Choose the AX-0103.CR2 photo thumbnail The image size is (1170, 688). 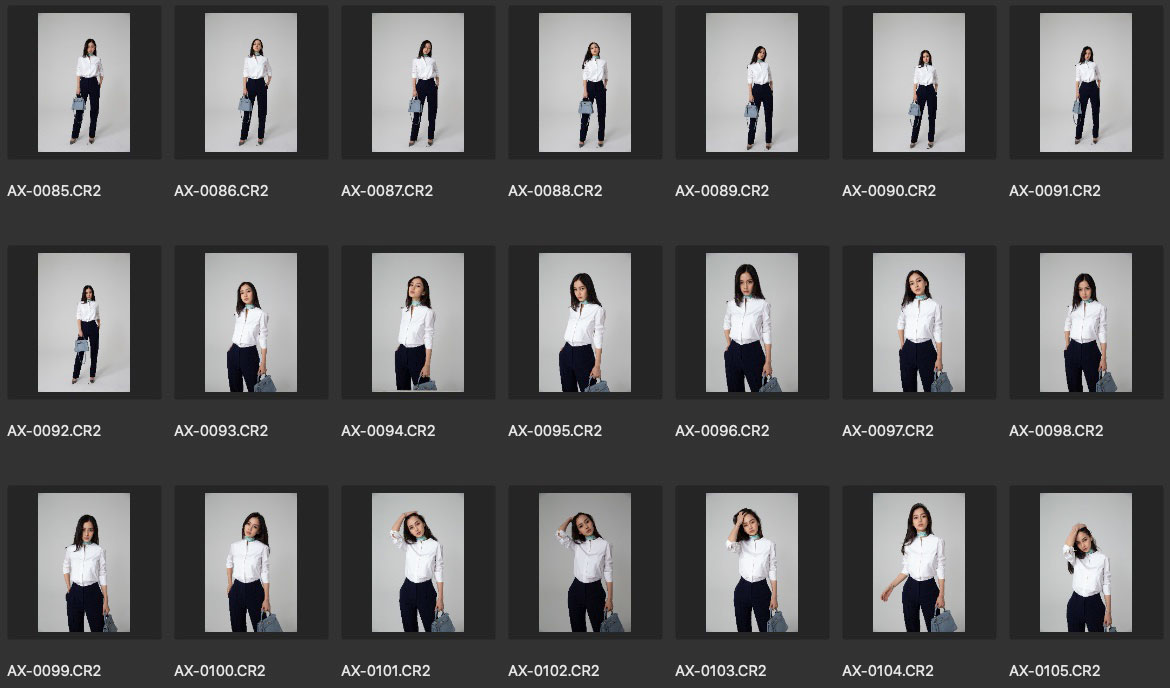(x=752, y=562)
